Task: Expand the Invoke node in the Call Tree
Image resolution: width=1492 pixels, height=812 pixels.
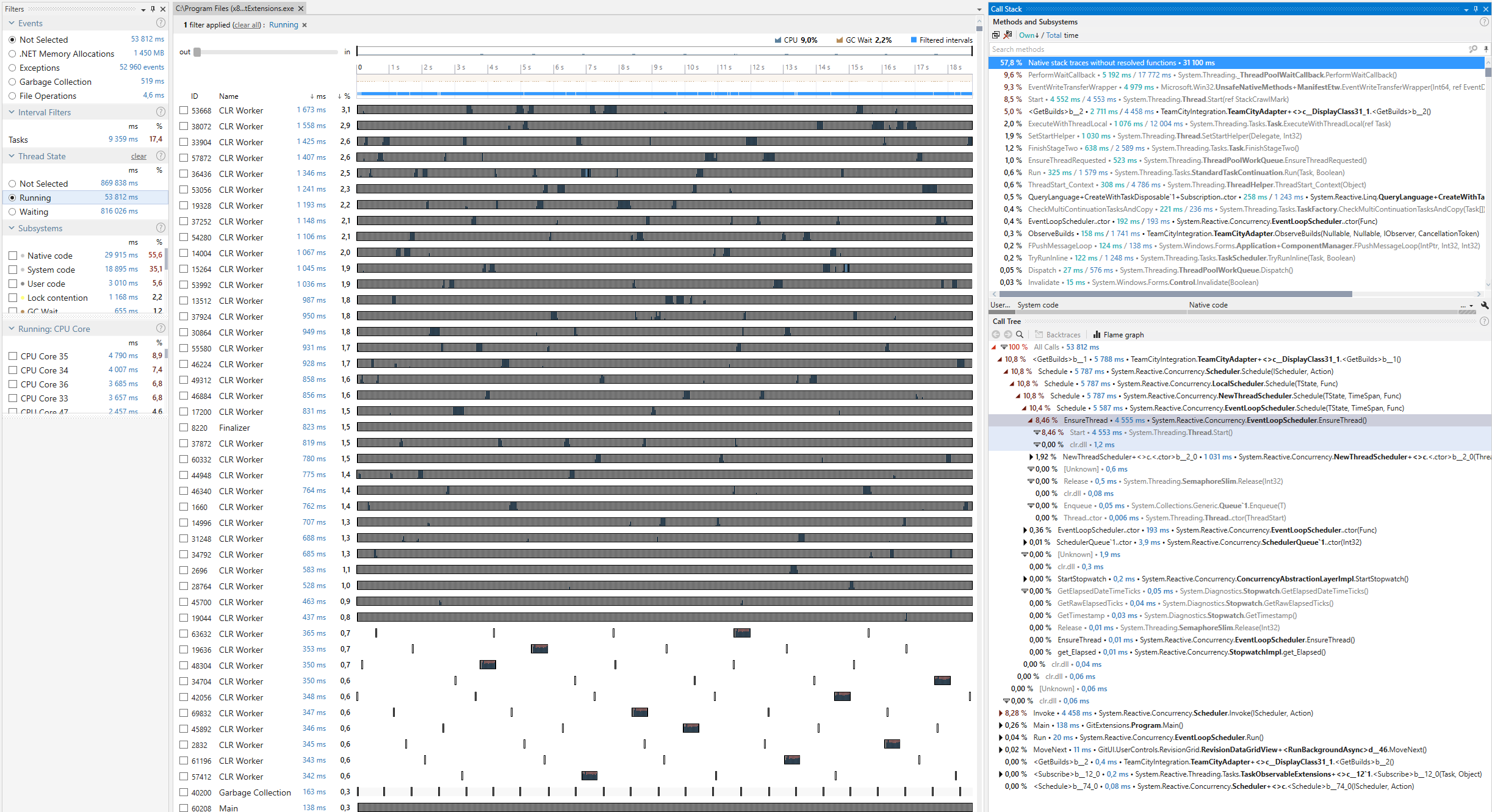Action: pyautogui.click(x=1000, y=713)
